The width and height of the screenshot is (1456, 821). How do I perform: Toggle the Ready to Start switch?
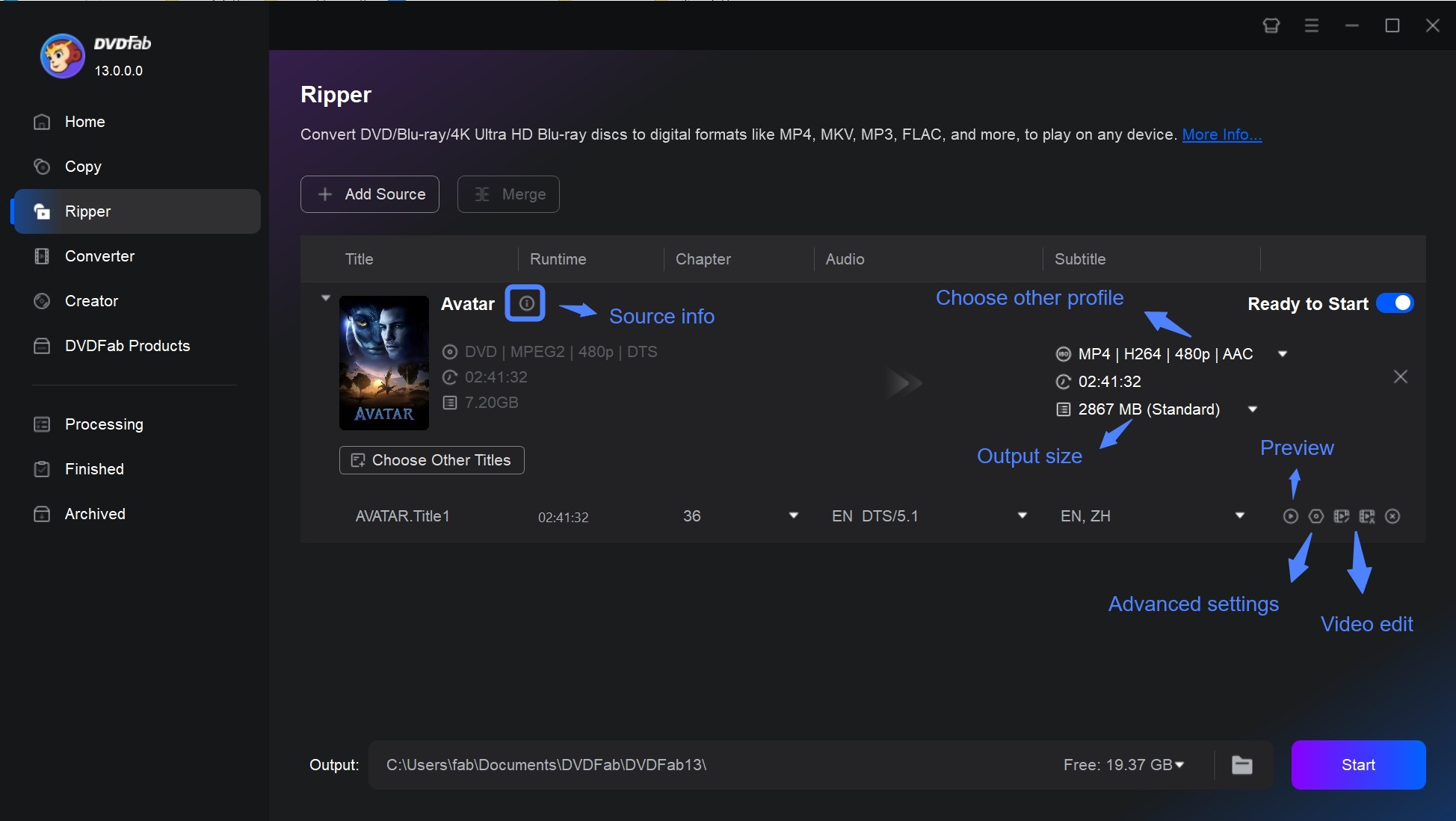[x=1396, y=303]
